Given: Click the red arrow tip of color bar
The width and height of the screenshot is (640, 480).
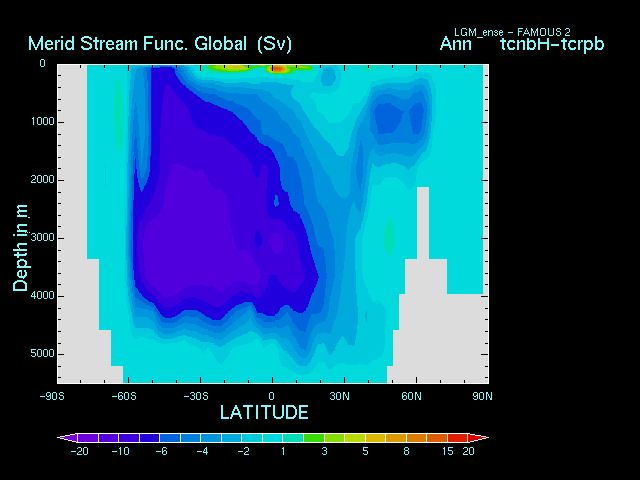Looking at the screenshot, I should coord(478,438).
